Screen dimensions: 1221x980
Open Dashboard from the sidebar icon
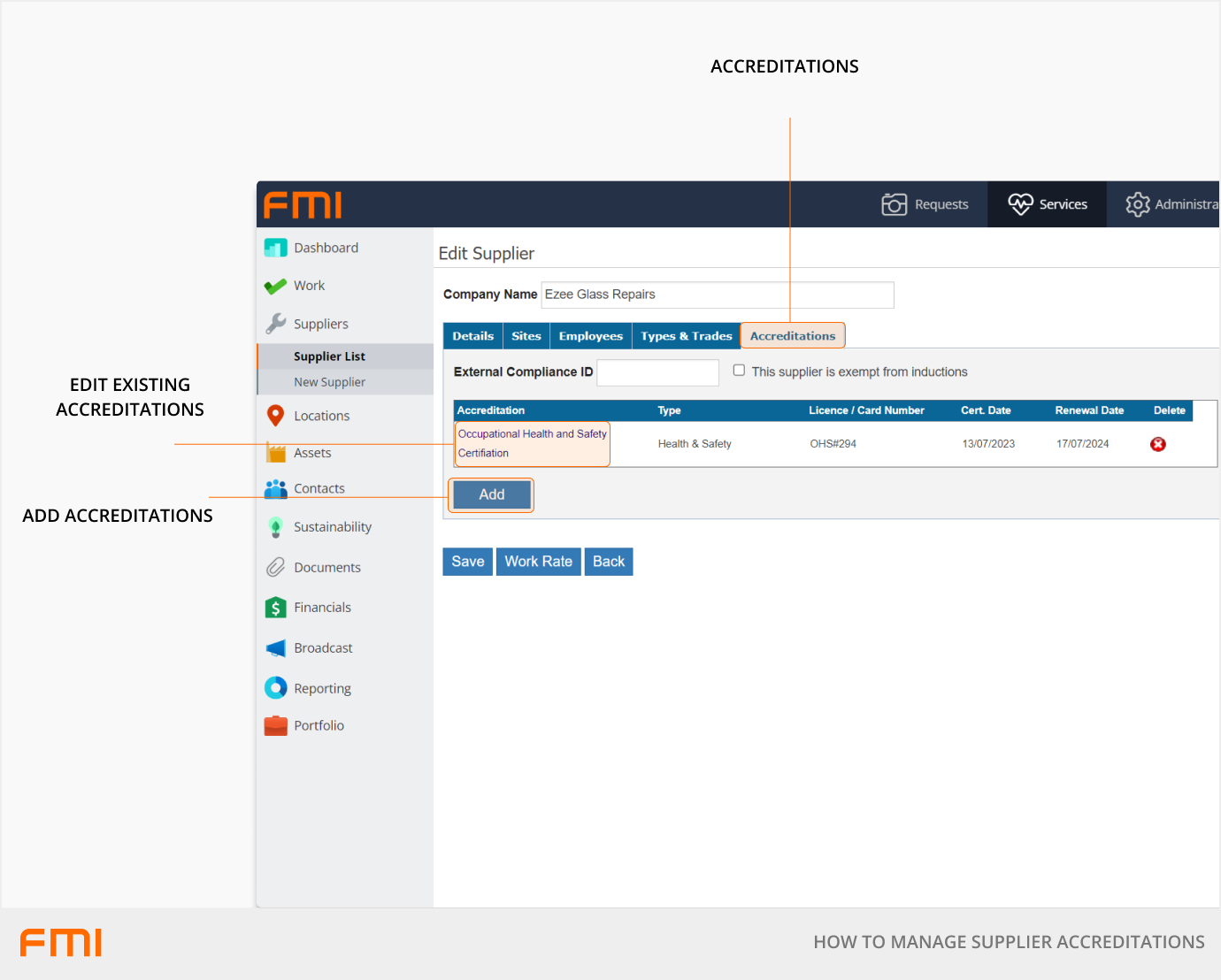point(276,249)
